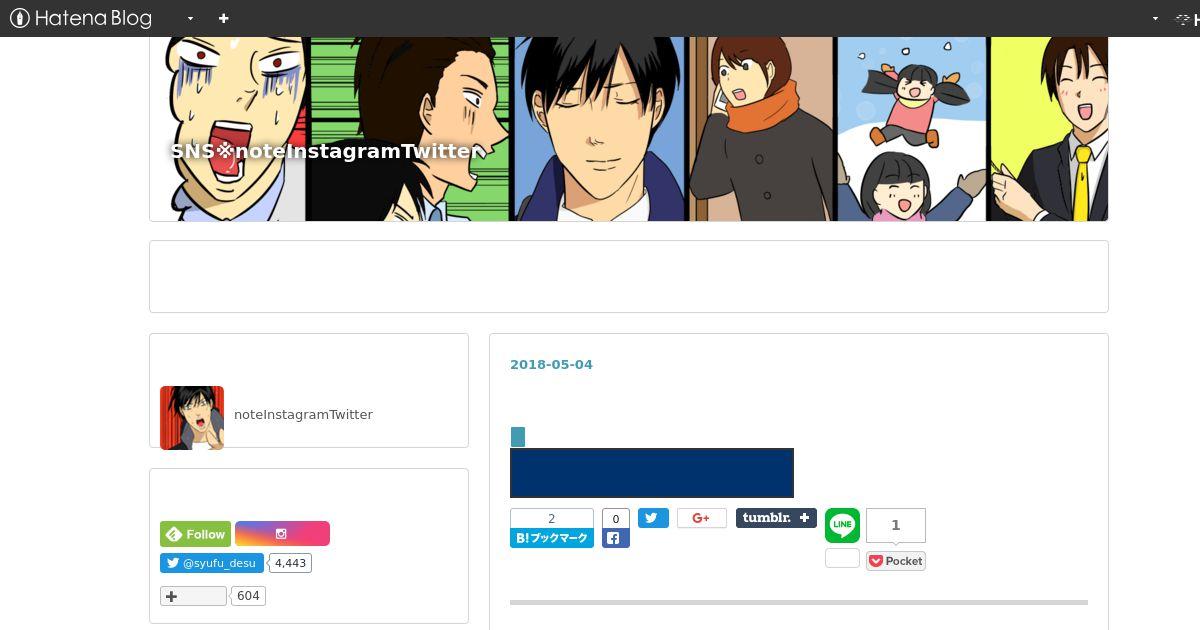Open the profile avatar thumbnail
Image resolution: width=1200 pixels, height=630 pixels.
tap(192, 418)
